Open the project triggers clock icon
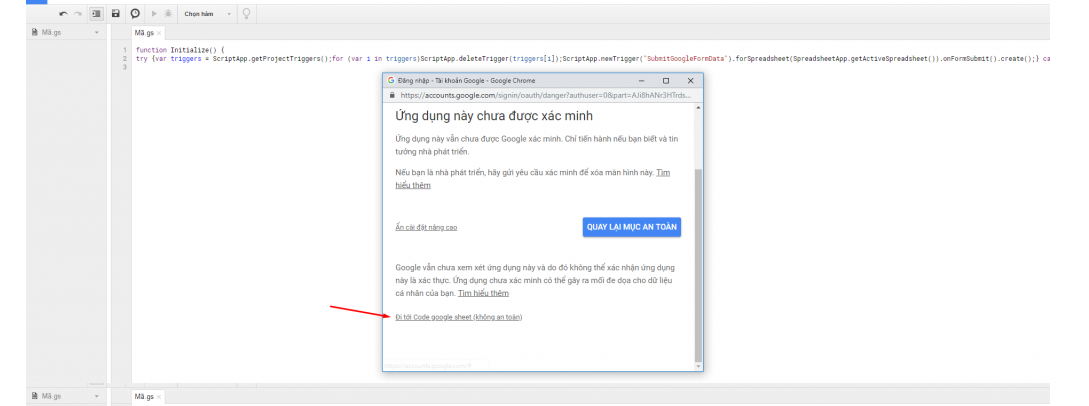 tap(135, 14)
